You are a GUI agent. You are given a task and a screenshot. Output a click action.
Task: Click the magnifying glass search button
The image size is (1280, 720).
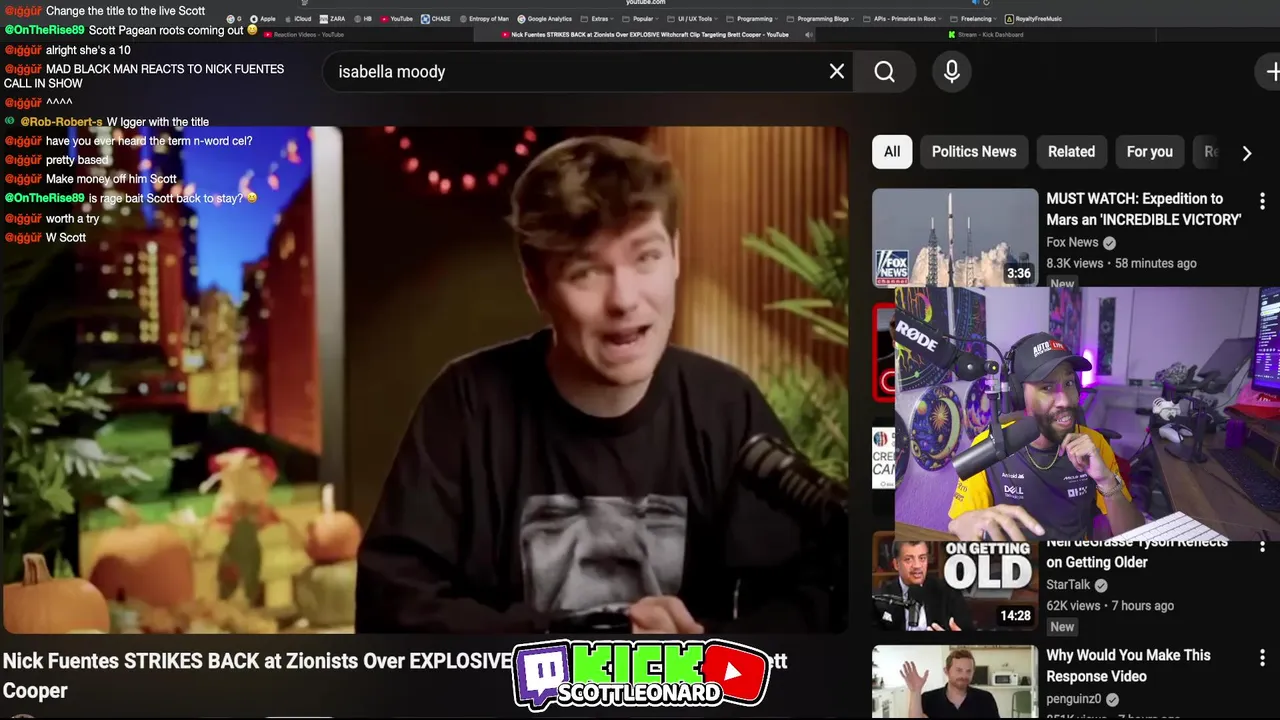click(x=885, y=71)
